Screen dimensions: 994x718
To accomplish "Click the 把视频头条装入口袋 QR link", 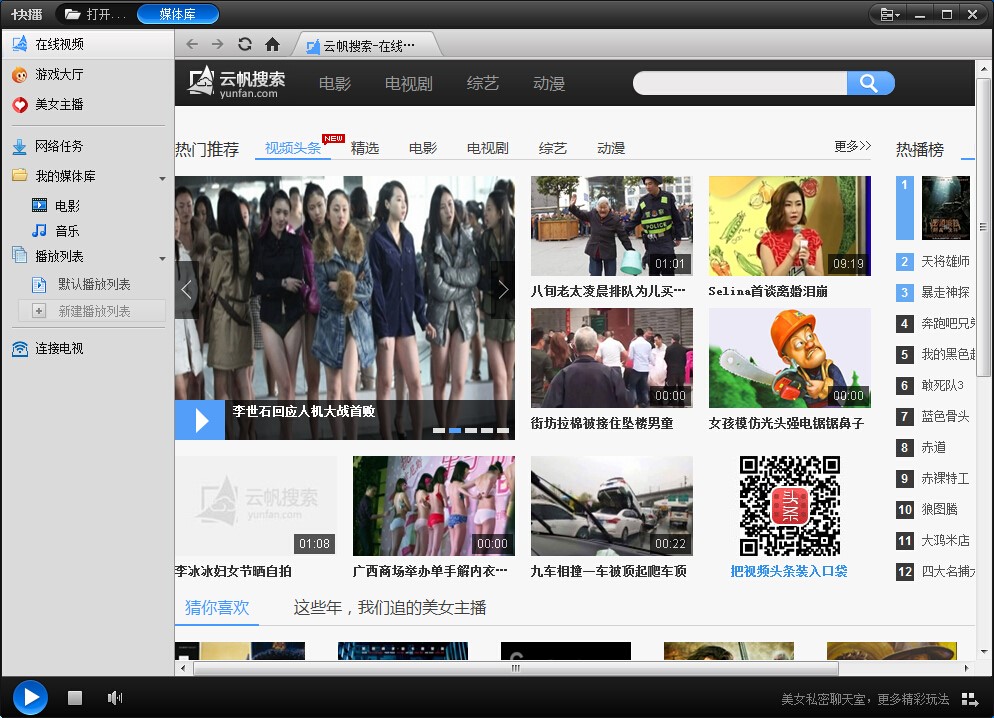I will 789,570.
